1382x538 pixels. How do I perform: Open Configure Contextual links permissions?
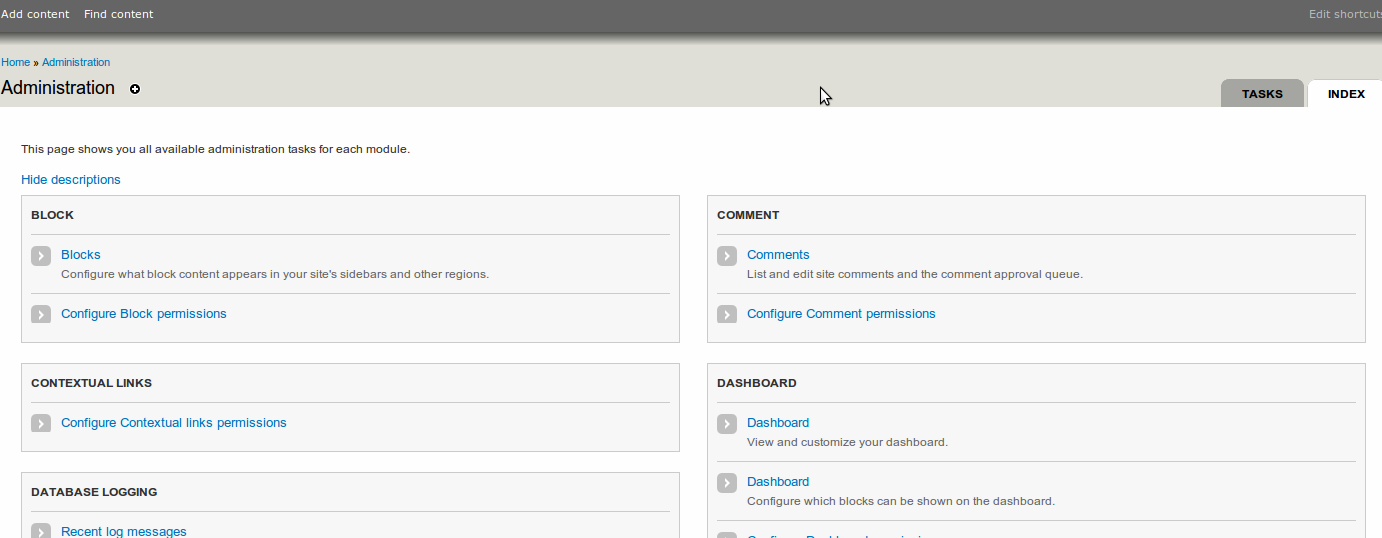(174, 423)
